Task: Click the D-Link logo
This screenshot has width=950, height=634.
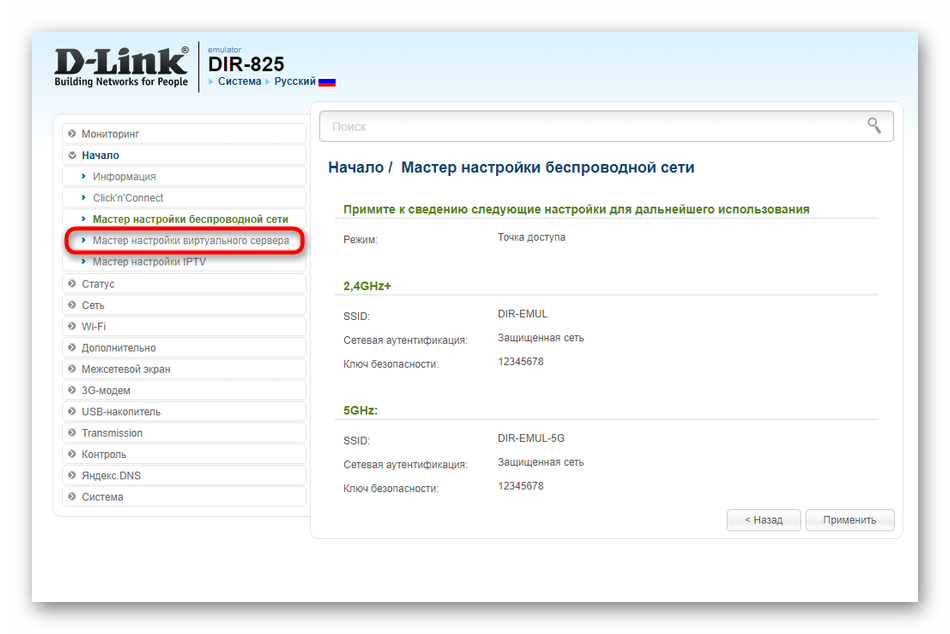Action: pos(121,65)
